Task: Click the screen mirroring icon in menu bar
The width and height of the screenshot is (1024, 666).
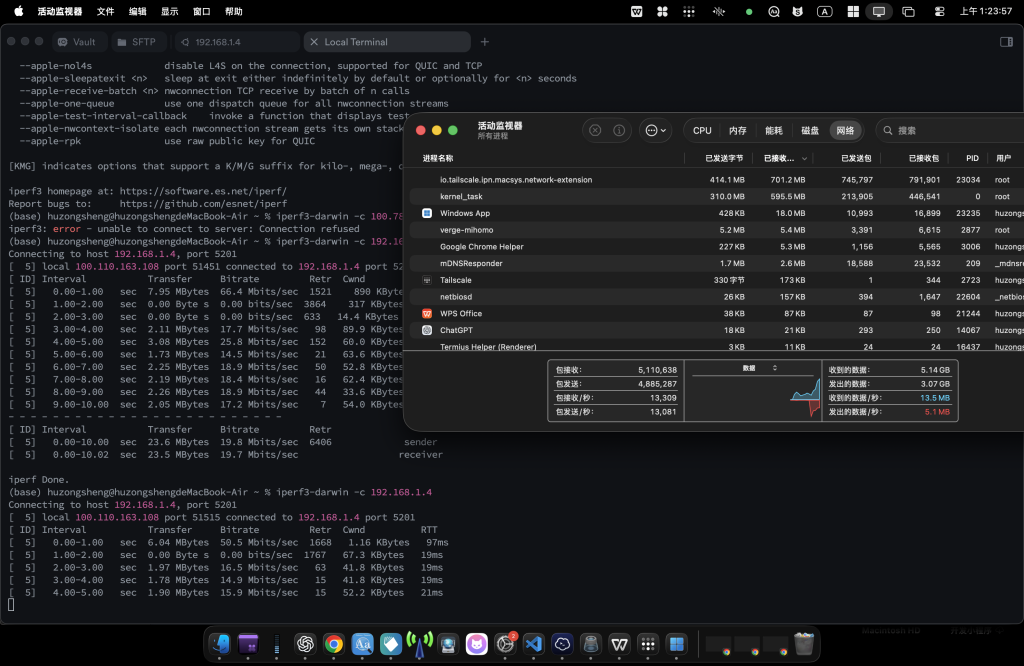Action: click(878, 11)
